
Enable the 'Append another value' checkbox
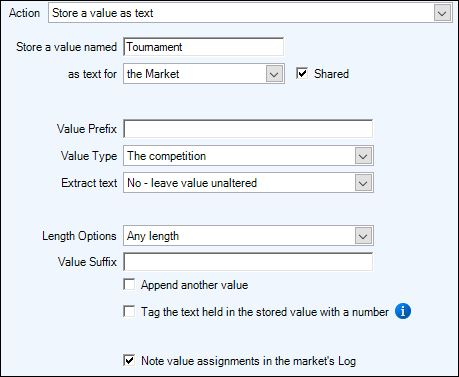point(129,285)
